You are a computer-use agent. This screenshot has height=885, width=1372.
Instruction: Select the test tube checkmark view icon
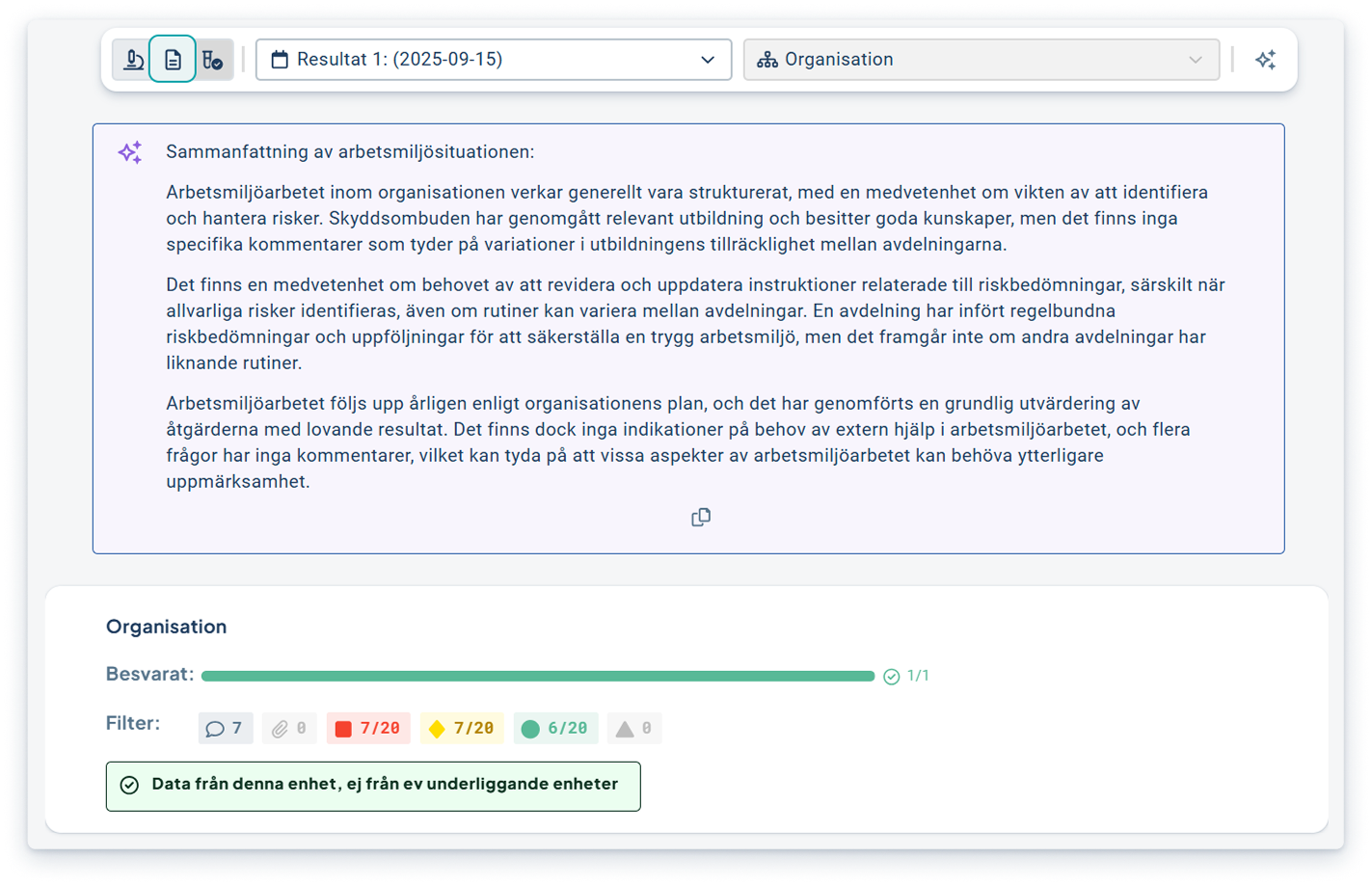(x=212, y=60)
